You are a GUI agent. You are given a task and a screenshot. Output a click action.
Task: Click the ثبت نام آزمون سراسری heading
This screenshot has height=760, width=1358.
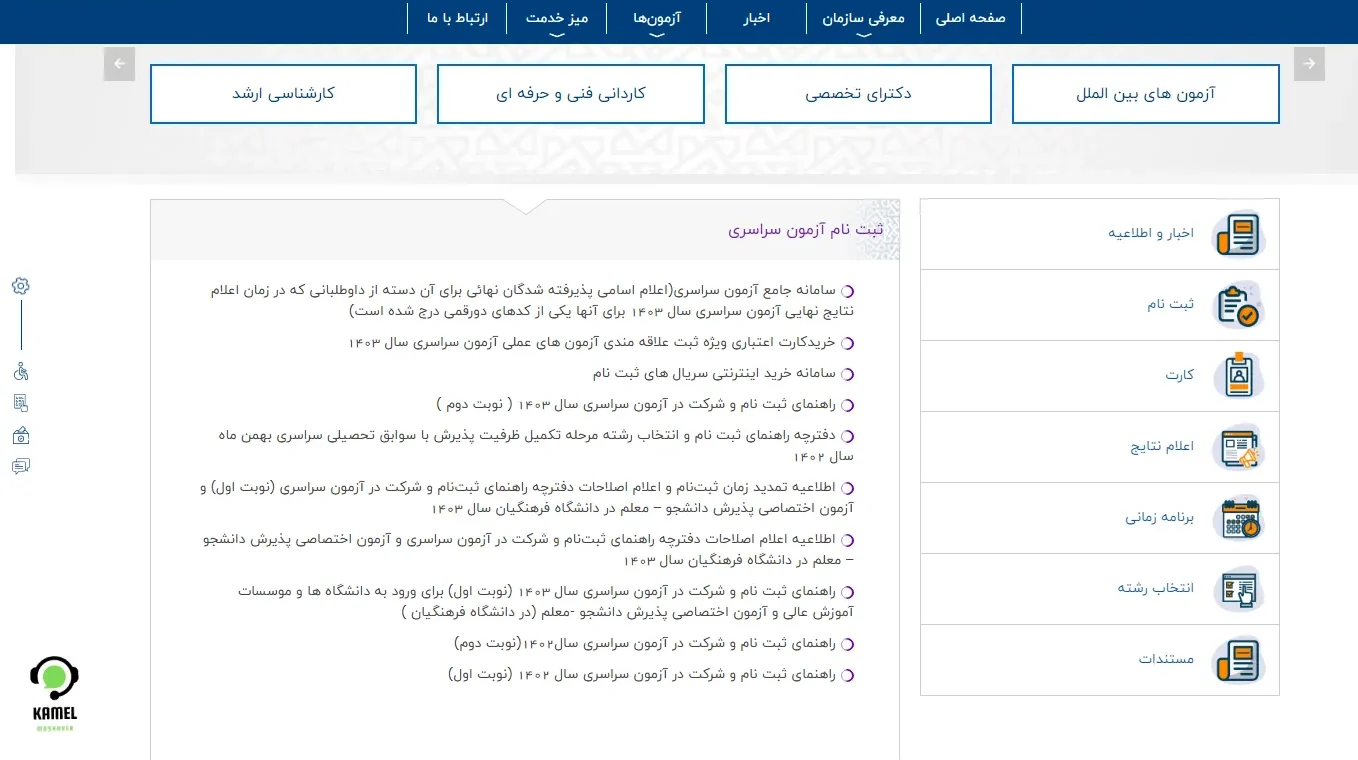806,230
